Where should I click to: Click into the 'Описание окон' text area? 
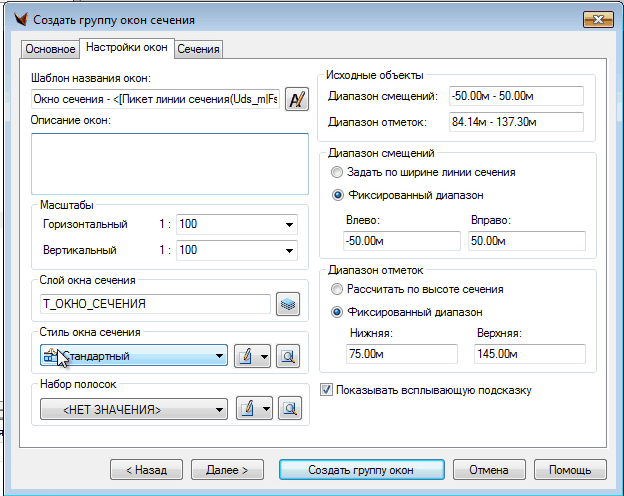pyautogui.click(x=169, y=163)
